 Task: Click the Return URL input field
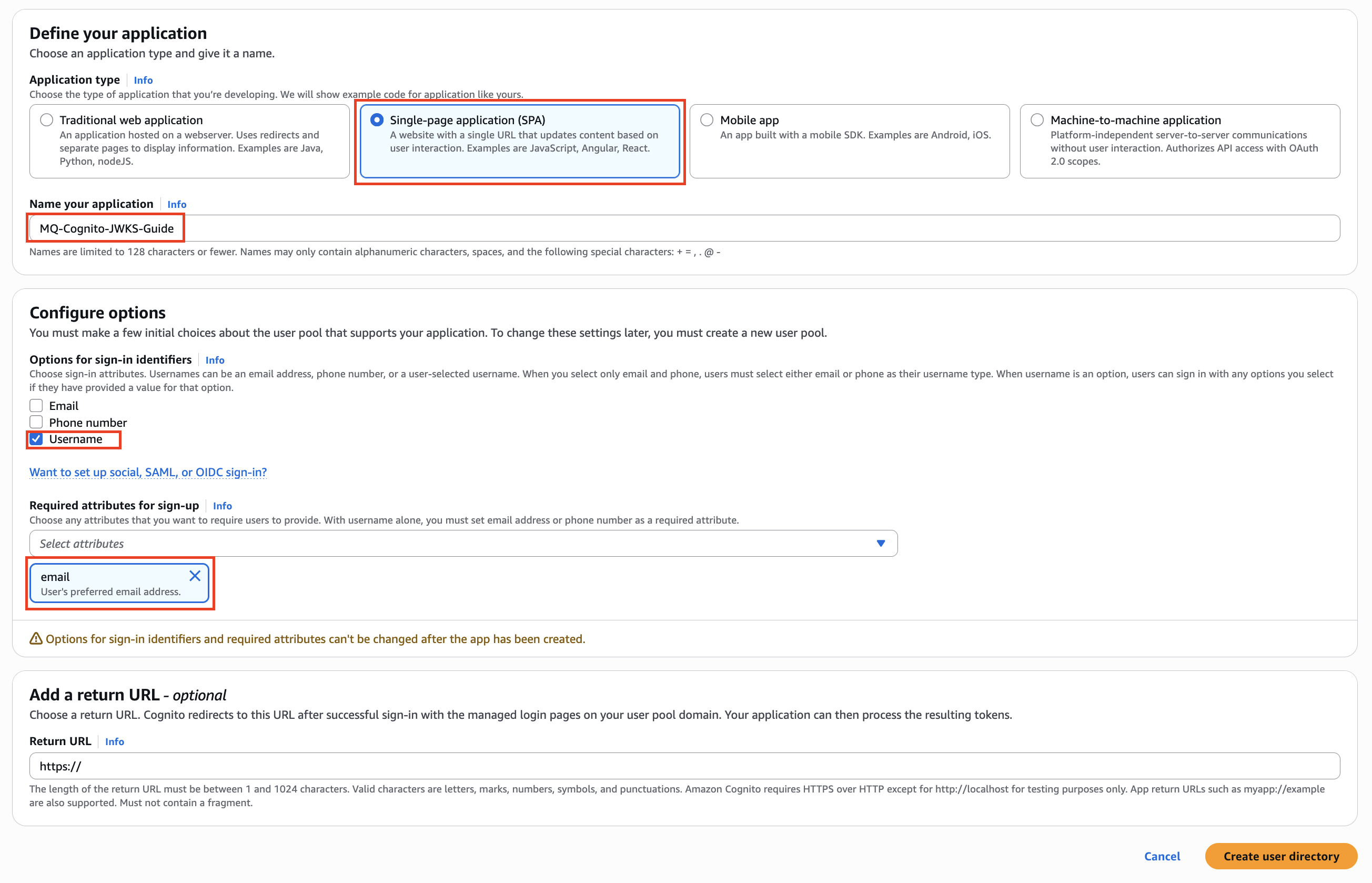(x=684, y=766)
